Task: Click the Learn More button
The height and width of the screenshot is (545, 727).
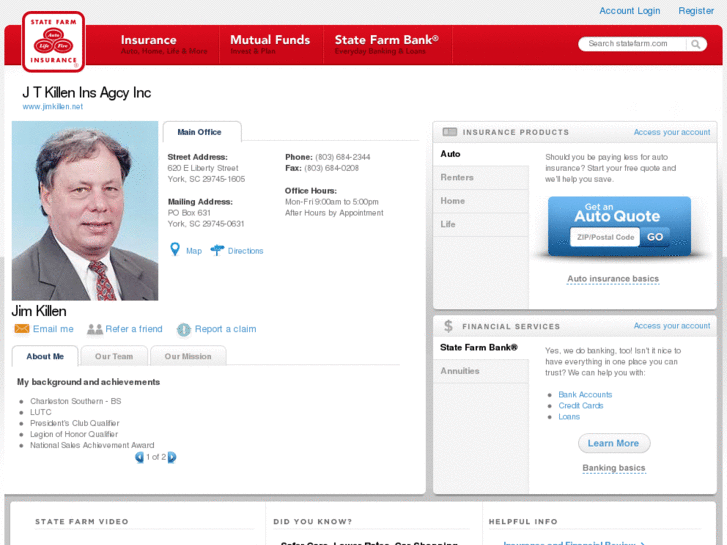Action: 614,443
